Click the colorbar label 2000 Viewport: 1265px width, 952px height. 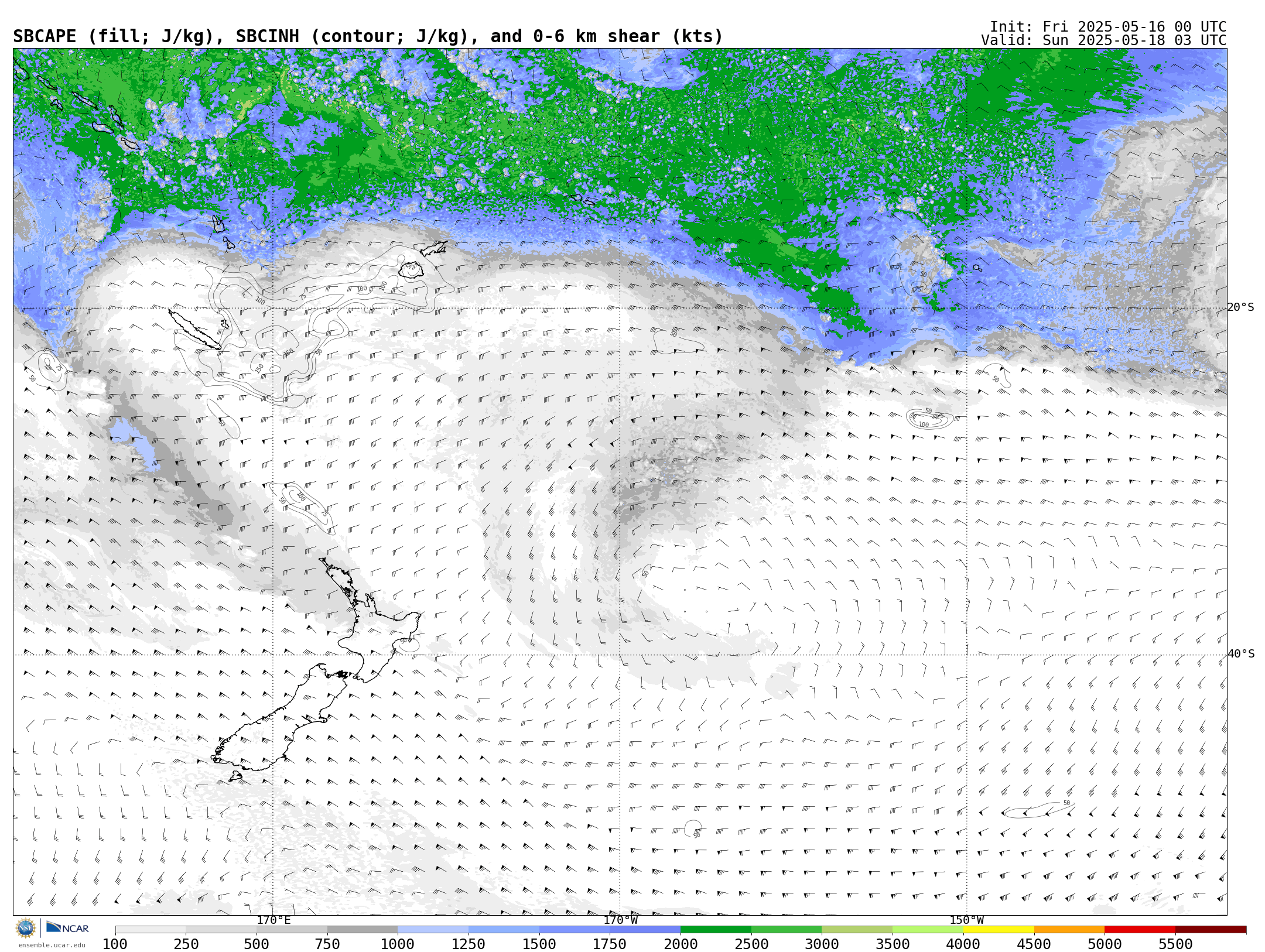(x=681, y=944)
